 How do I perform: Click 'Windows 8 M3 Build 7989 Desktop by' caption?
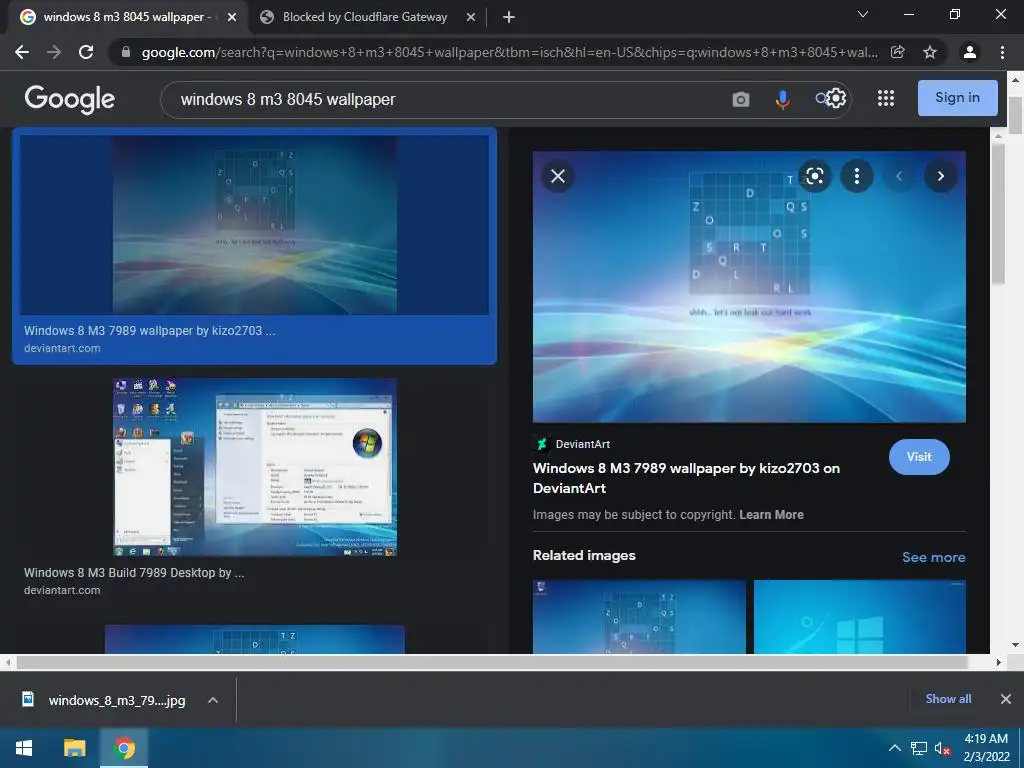click(x=134, y=573)
